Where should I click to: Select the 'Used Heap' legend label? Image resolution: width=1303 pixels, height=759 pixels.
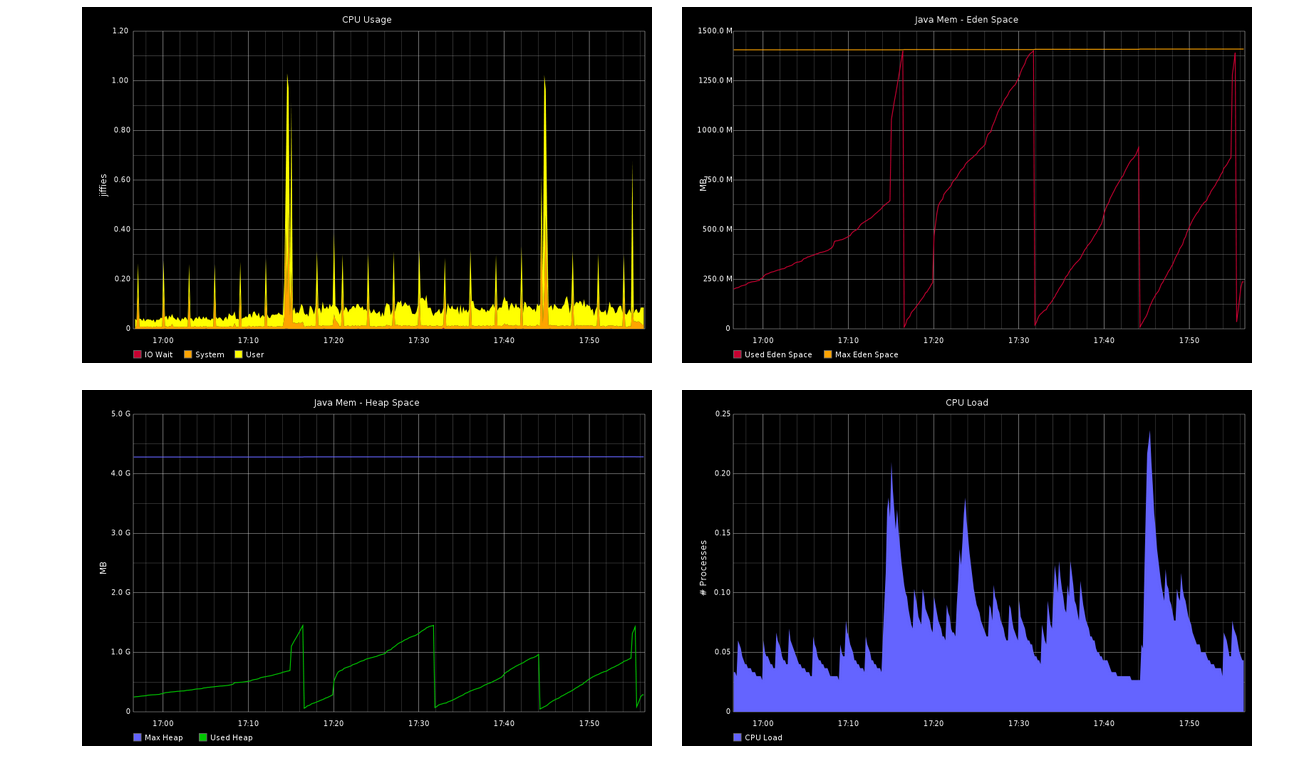[x=231, y=738]
